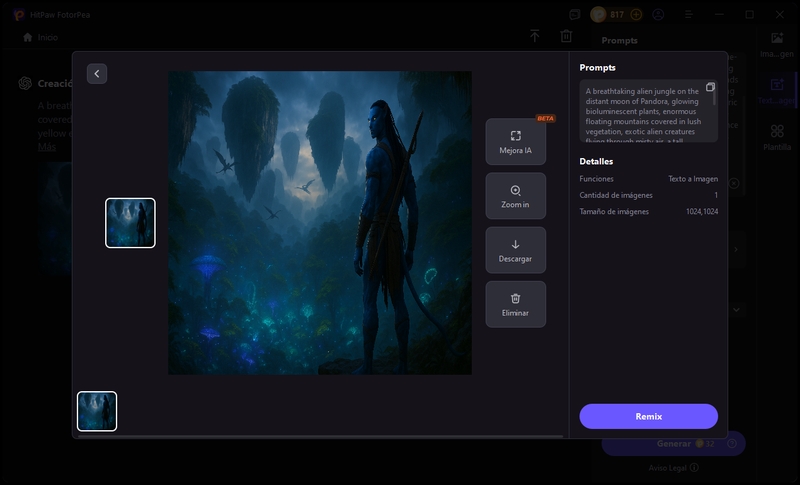Screen dimensions: 800x485
Task: Click the help question mark near Generar
Action: 732,444
